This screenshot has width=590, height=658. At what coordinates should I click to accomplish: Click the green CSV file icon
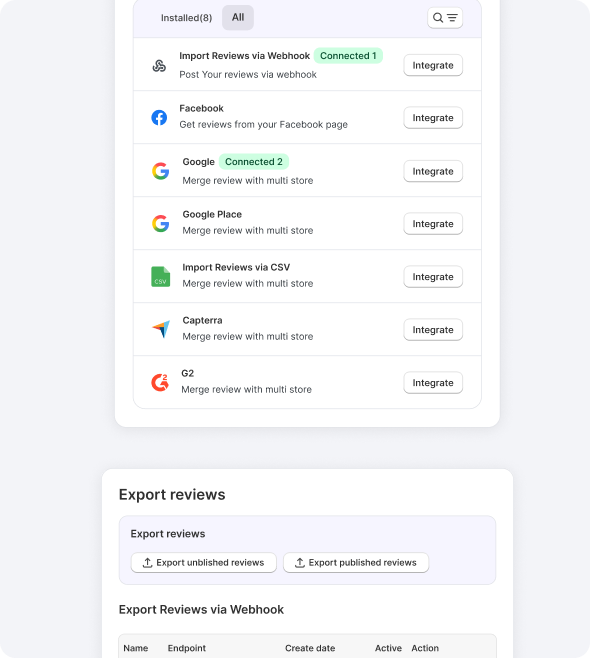(160, 277)
